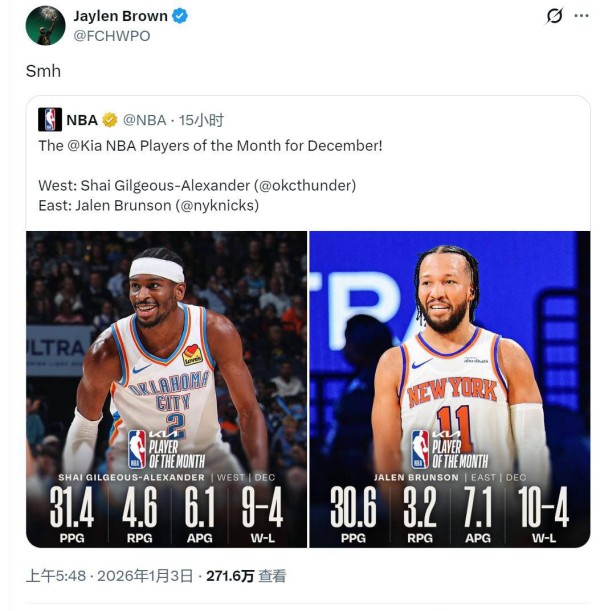600x611 pixels.
Task: Open the three-dot more options menu
Action: point(581,16)
